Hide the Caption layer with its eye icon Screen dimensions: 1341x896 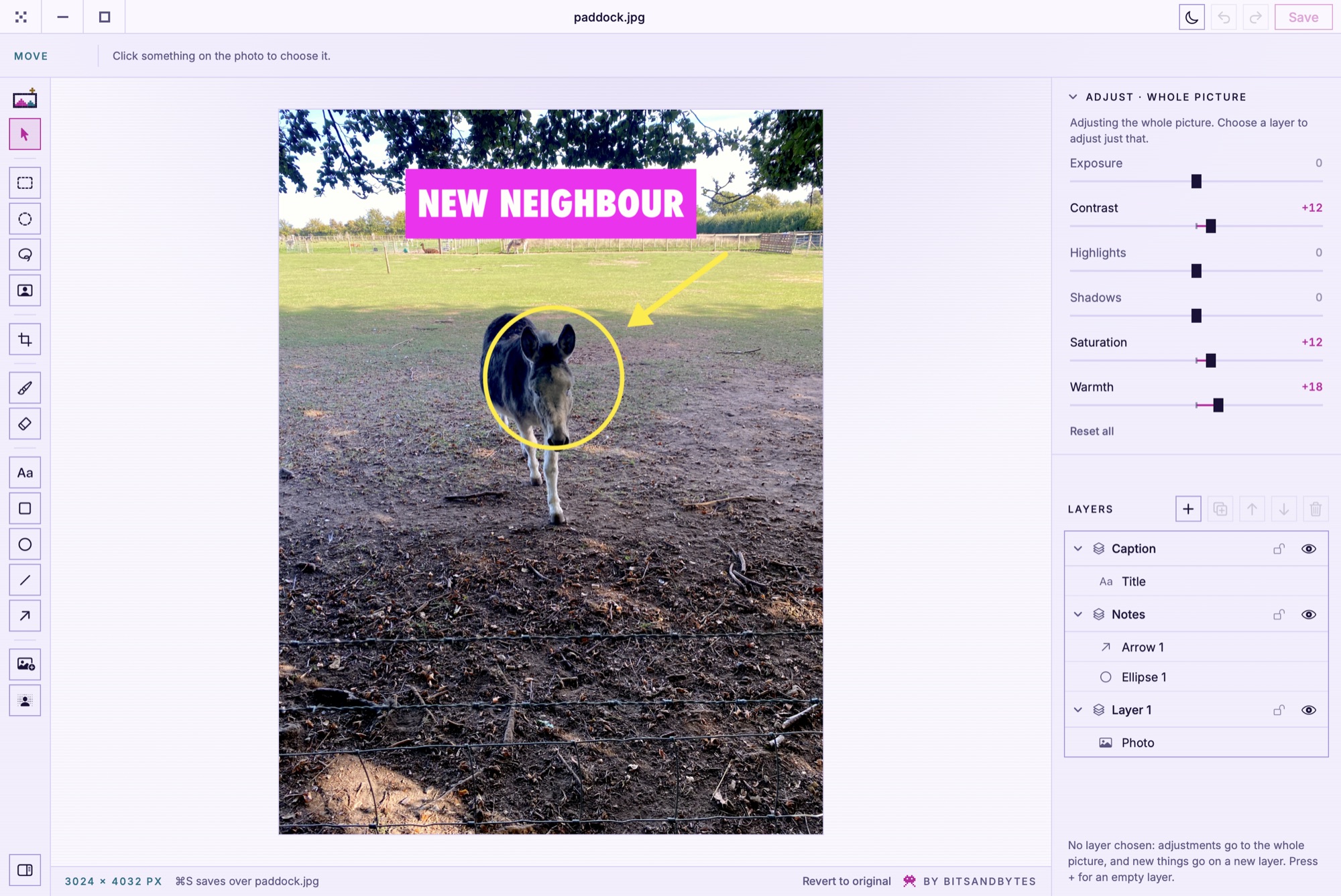[1308, 549]
